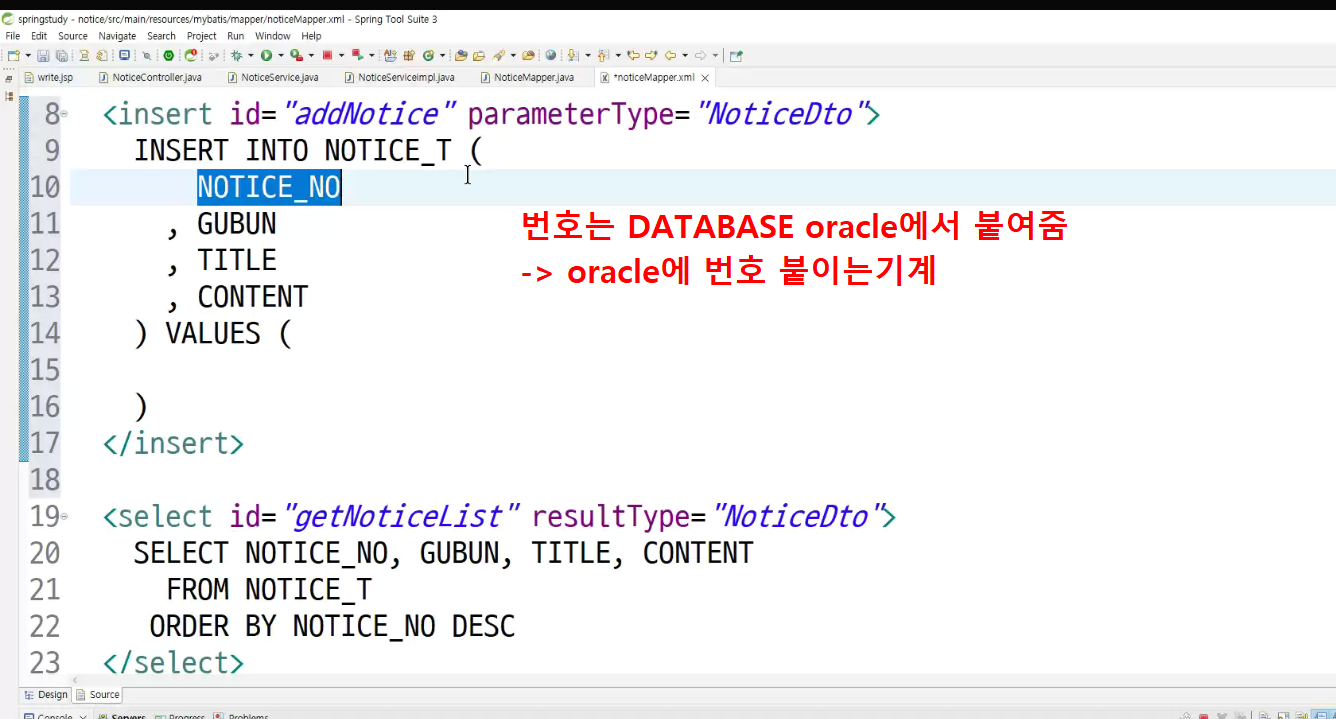Screen dimensions: 1336x719
Task: Click the External Tools run icon
Action: pos(358,55)
